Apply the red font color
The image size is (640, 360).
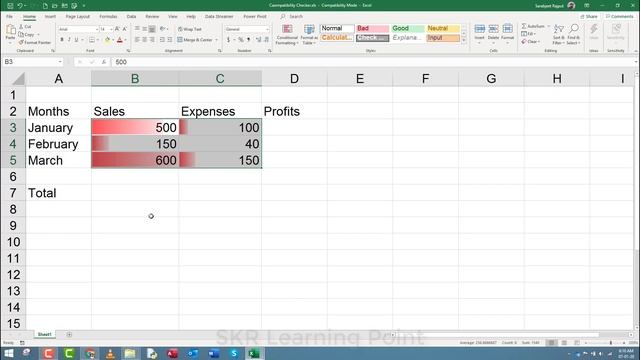(120, 40)
